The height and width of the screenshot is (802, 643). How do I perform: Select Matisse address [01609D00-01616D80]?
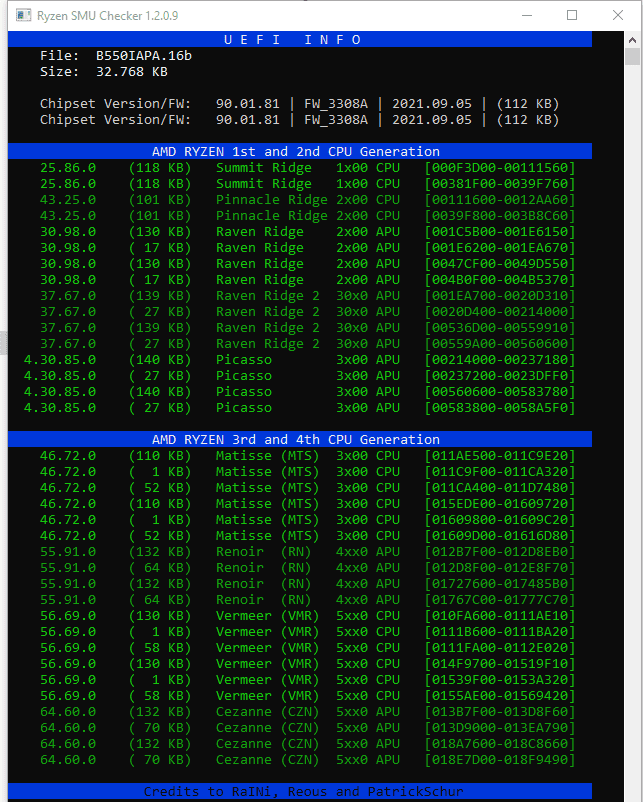tap(500, 536)
